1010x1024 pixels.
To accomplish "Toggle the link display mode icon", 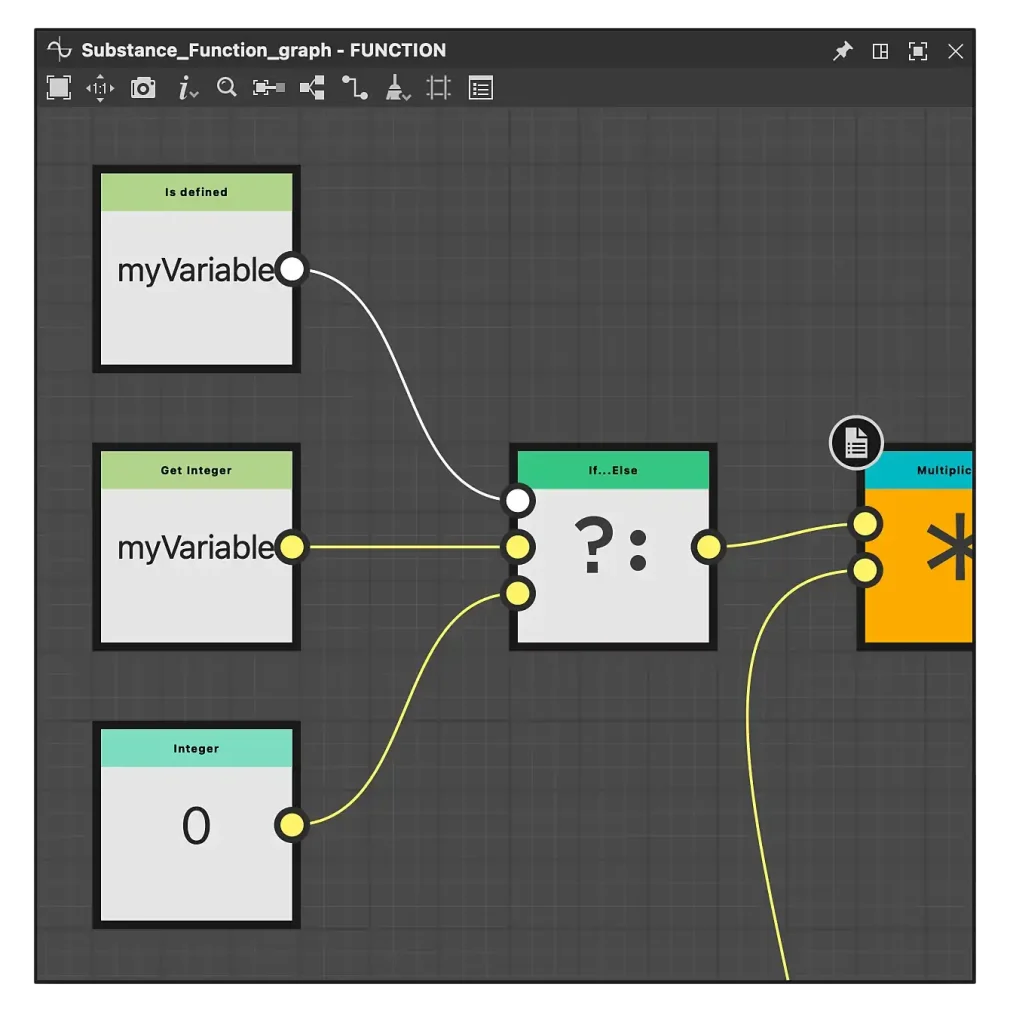I will (355, 89).
